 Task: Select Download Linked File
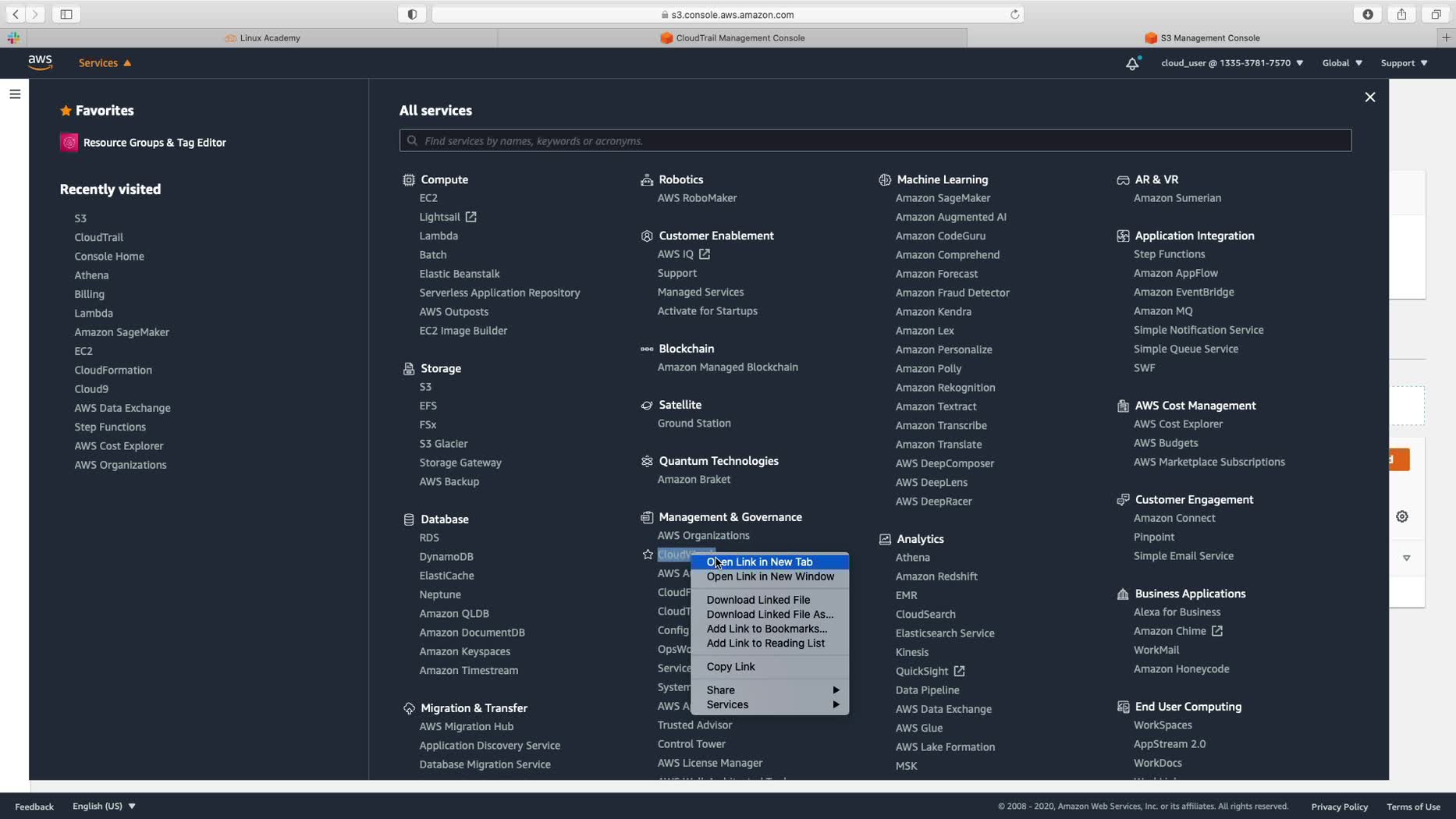[x=770, y=601]
